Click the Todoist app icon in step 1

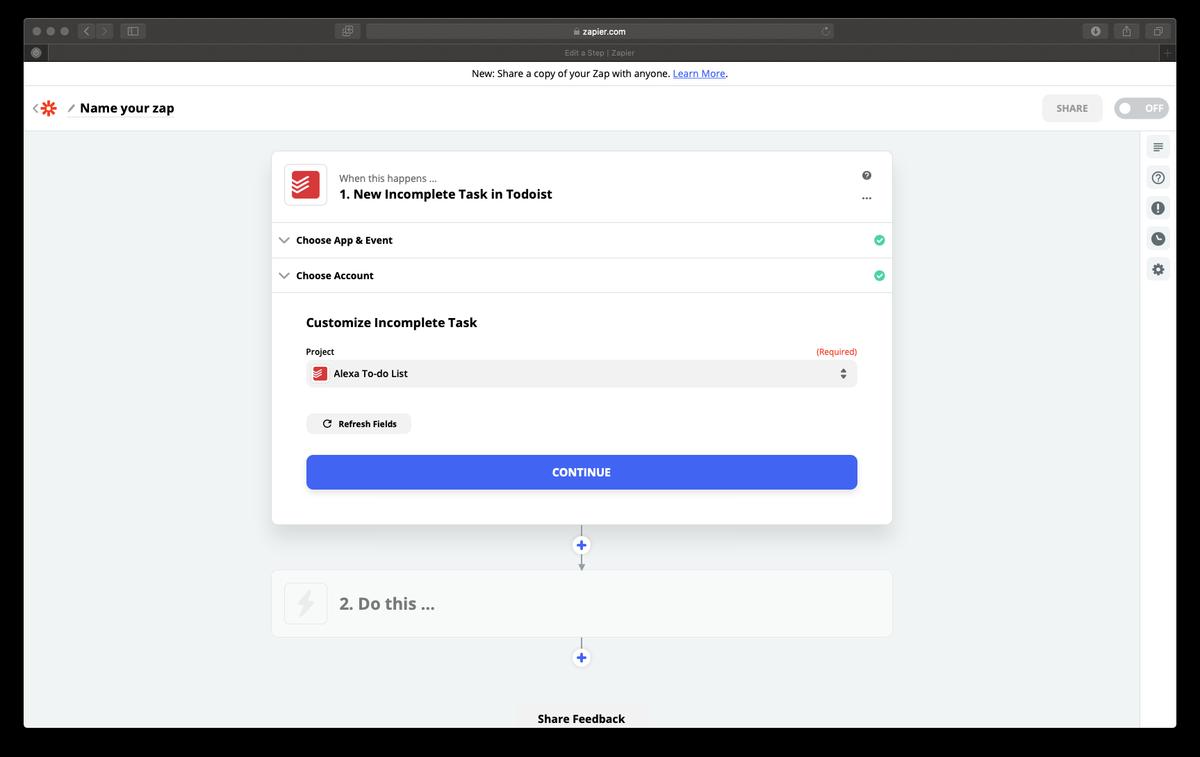coord(305,185)
